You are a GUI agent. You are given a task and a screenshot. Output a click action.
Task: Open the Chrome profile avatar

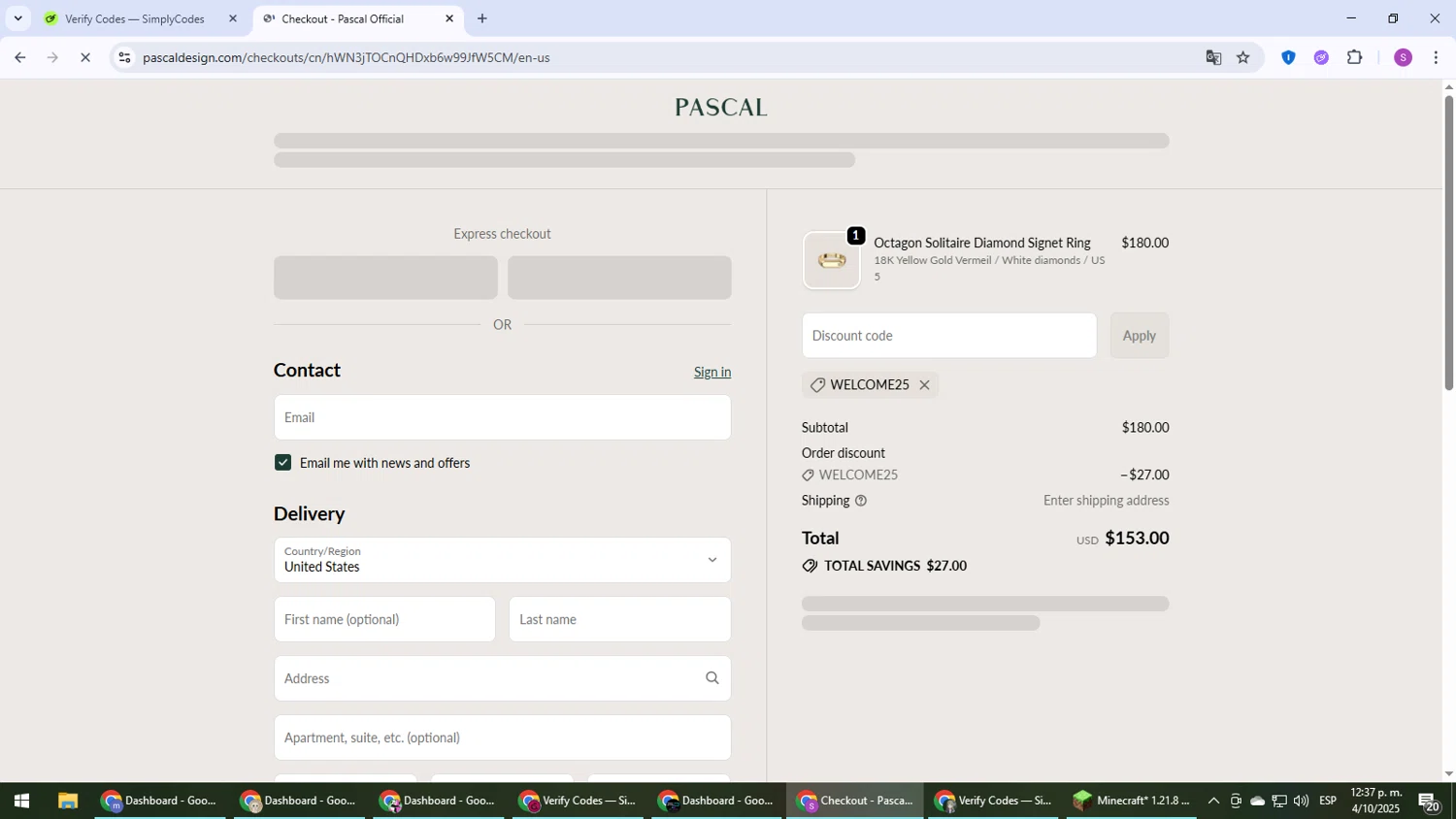pos(1403,57)
